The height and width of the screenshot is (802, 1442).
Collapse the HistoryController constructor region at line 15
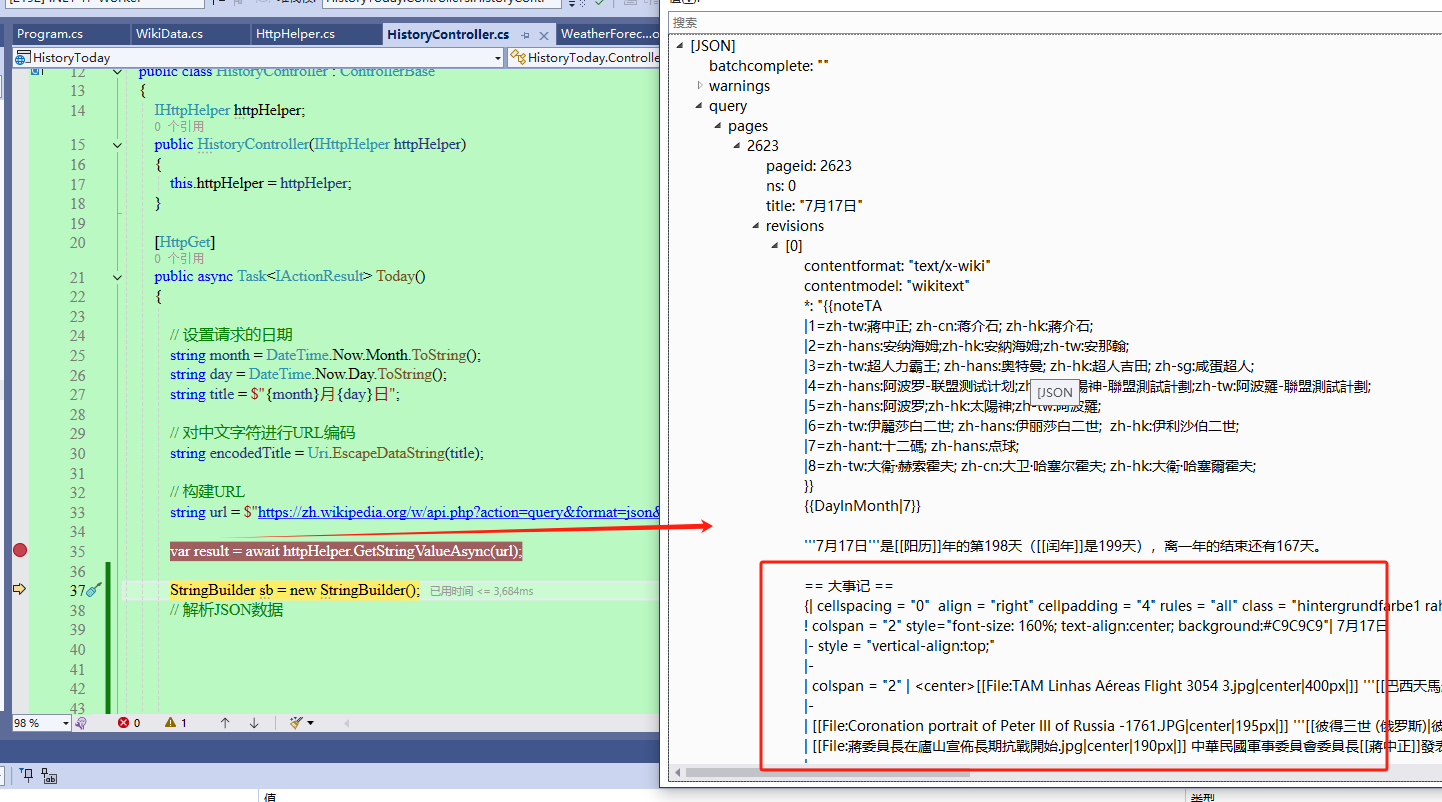118,145
